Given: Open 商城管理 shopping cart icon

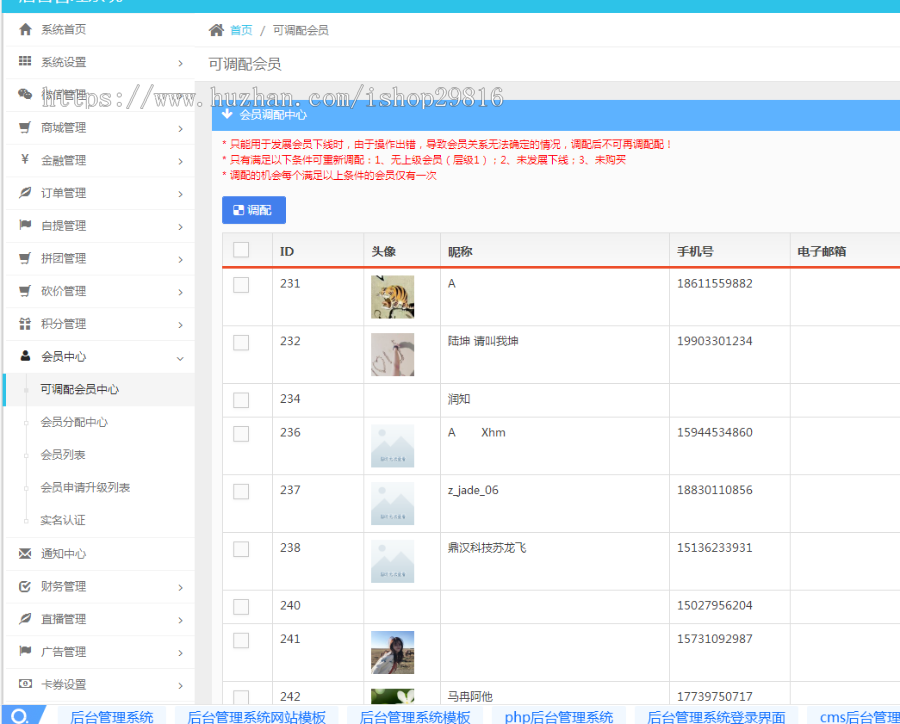Looking at the screenshot, I should tap(26, 127).
